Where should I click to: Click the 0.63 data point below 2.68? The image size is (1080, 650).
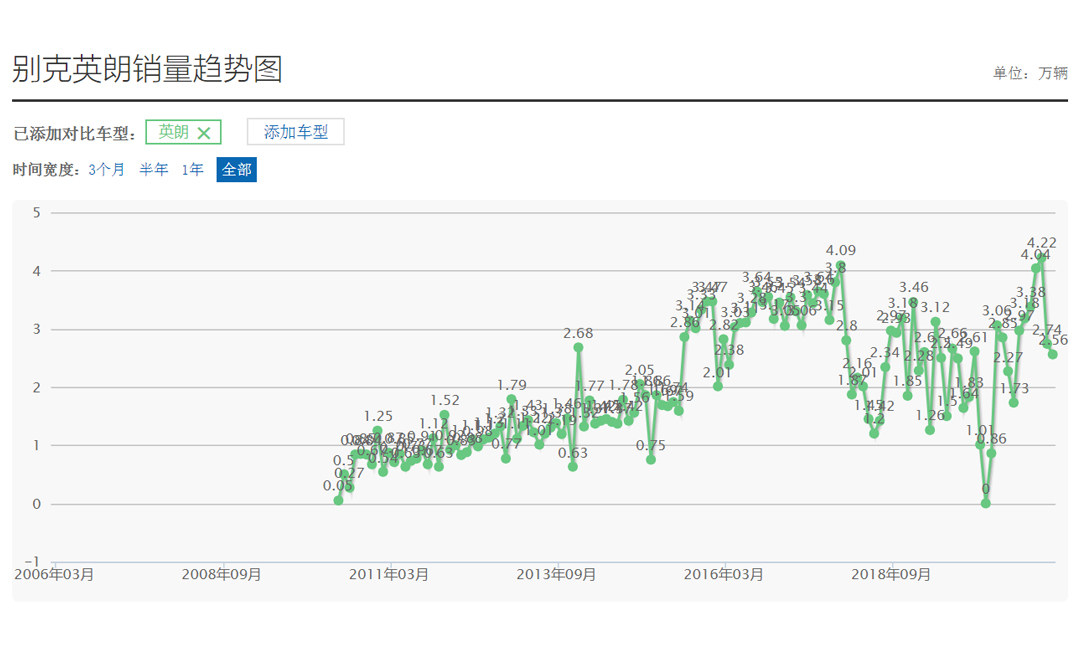tap(573, 466)
